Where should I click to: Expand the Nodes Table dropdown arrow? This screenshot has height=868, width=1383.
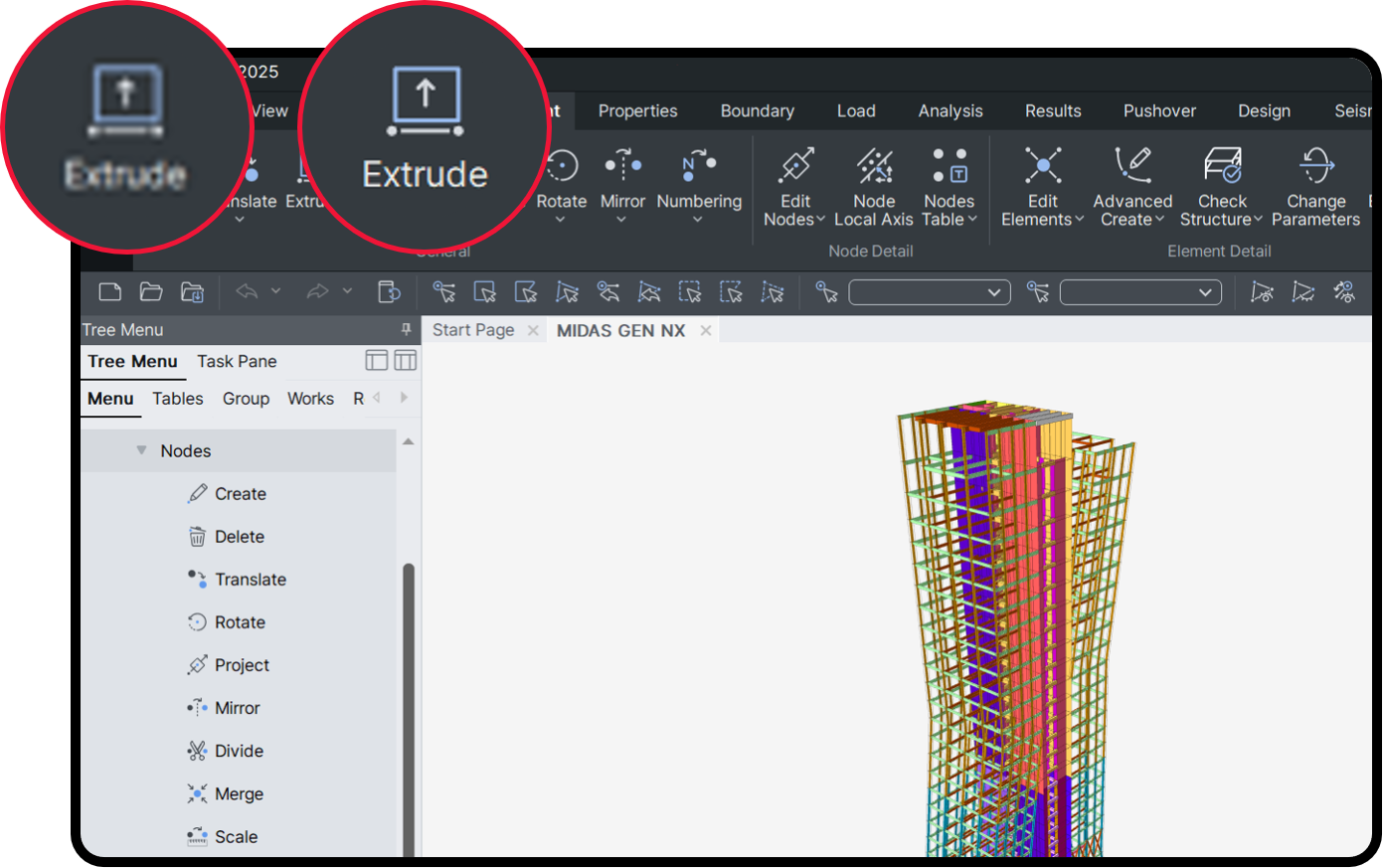tap(972, 220)
